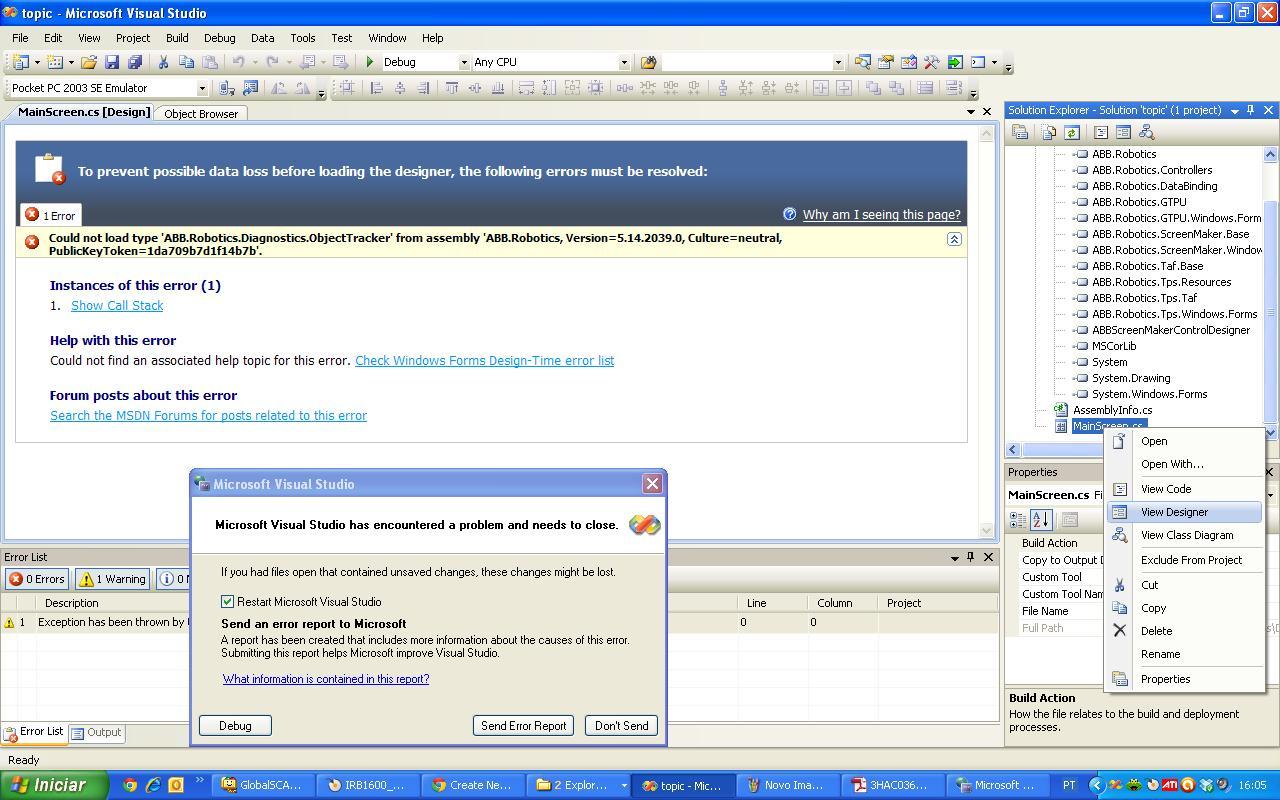Toggle the 1 Warning filter button

(112, 579)
